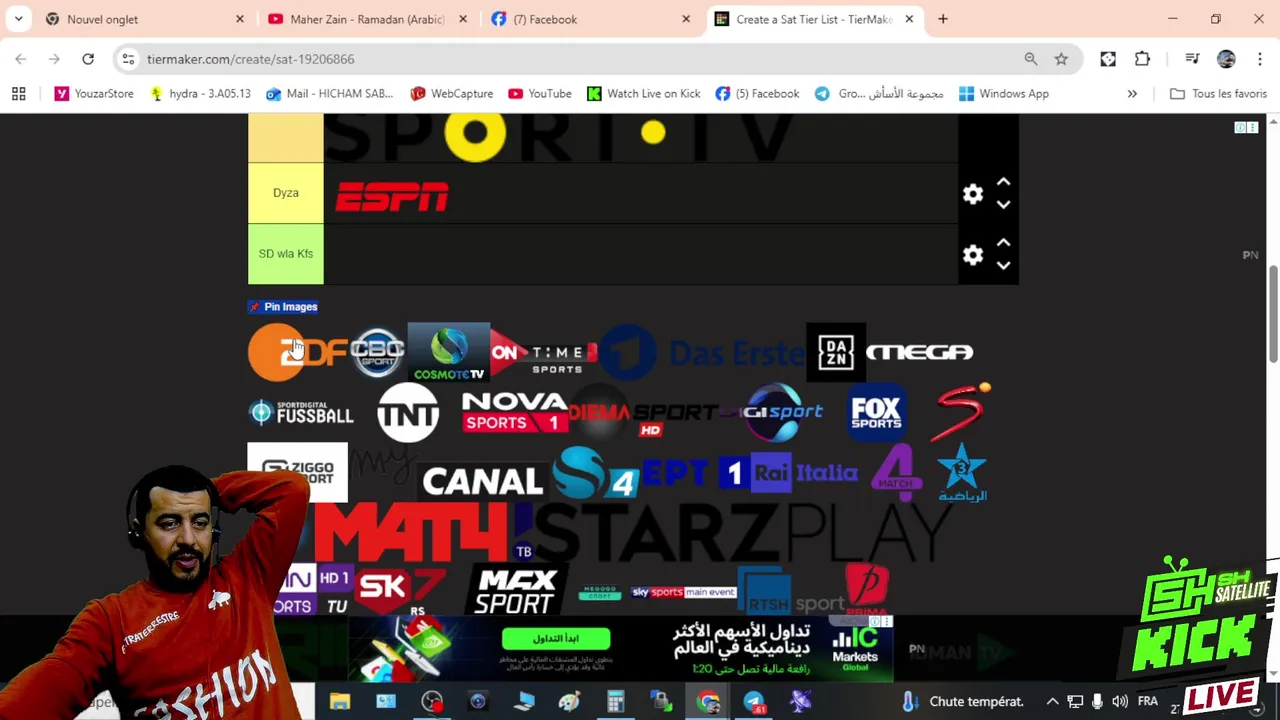Open a new browser tab
This screenshot has height=720, width=1280.
[x=943, y=19]
